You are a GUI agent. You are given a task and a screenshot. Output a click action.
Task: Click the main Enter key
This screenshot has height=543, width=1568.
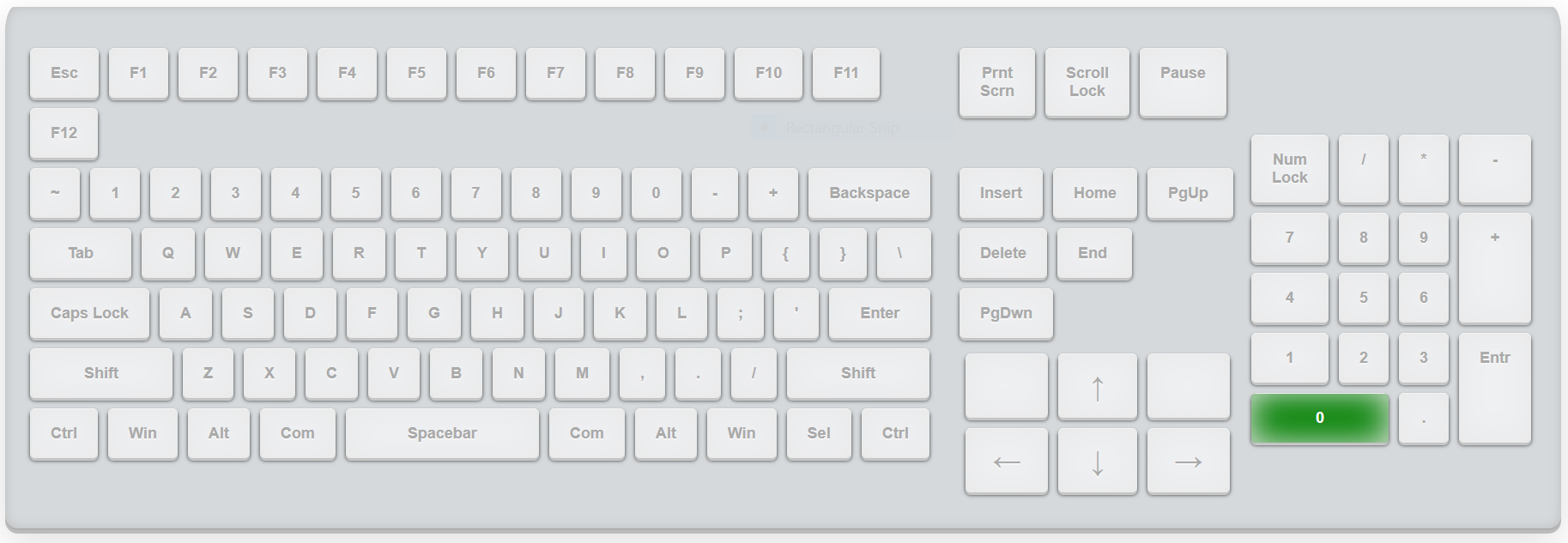coord(880,313)
